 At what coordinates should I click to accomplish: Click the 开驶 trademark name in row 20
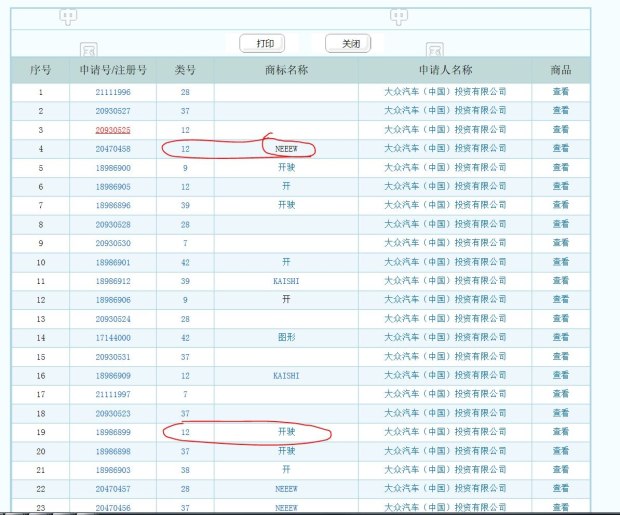[x=287, y=451]
